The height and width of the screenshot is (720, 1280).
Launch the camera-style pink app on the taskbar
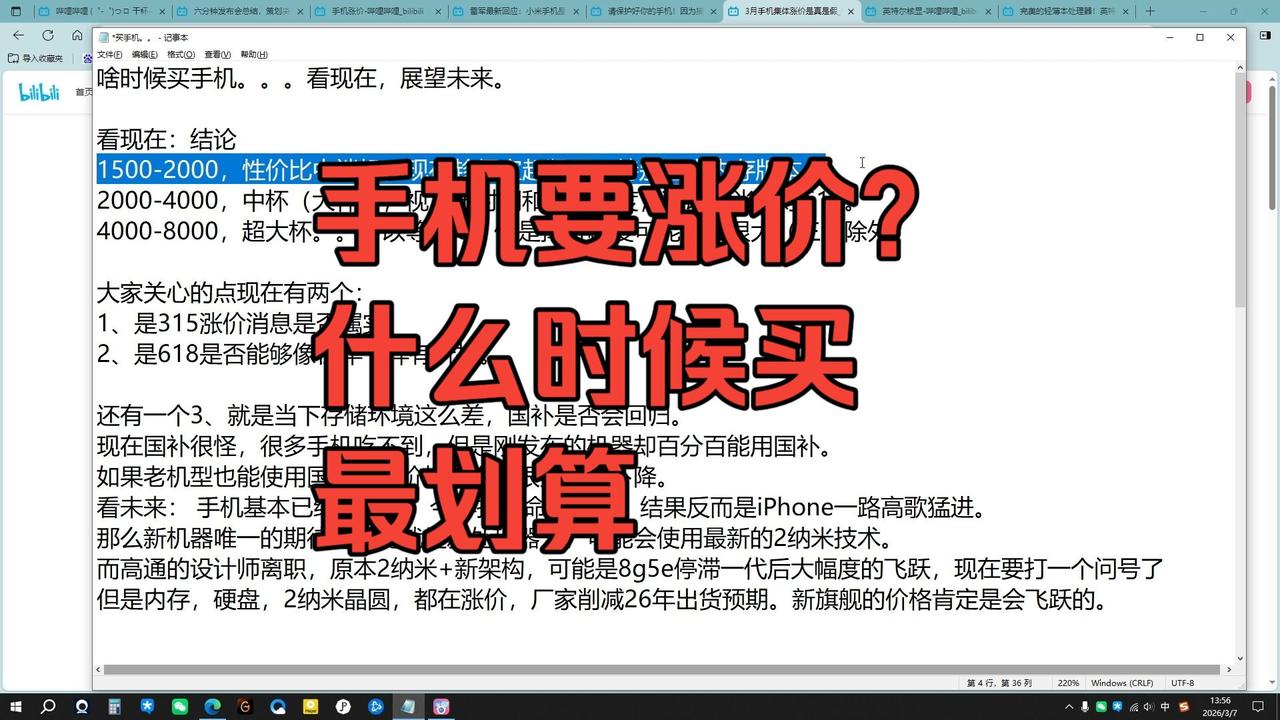tap(440, 707)
